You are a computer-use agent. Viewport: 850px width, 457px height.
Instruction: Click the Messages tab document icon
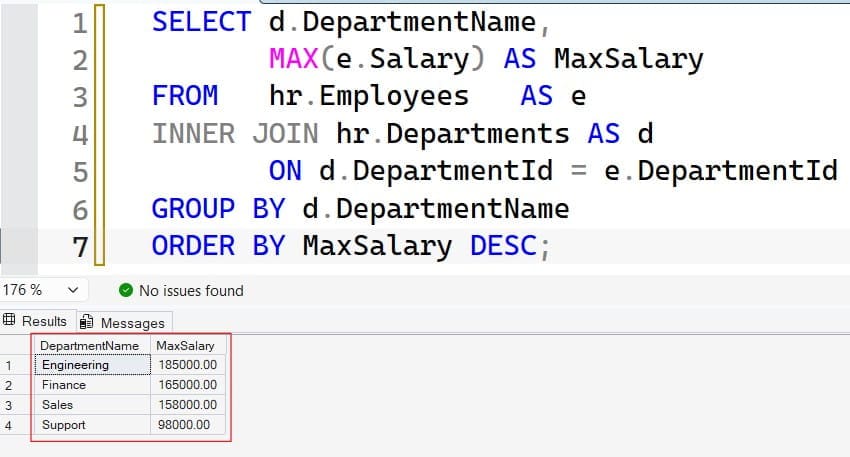click(x=86, y=322)
